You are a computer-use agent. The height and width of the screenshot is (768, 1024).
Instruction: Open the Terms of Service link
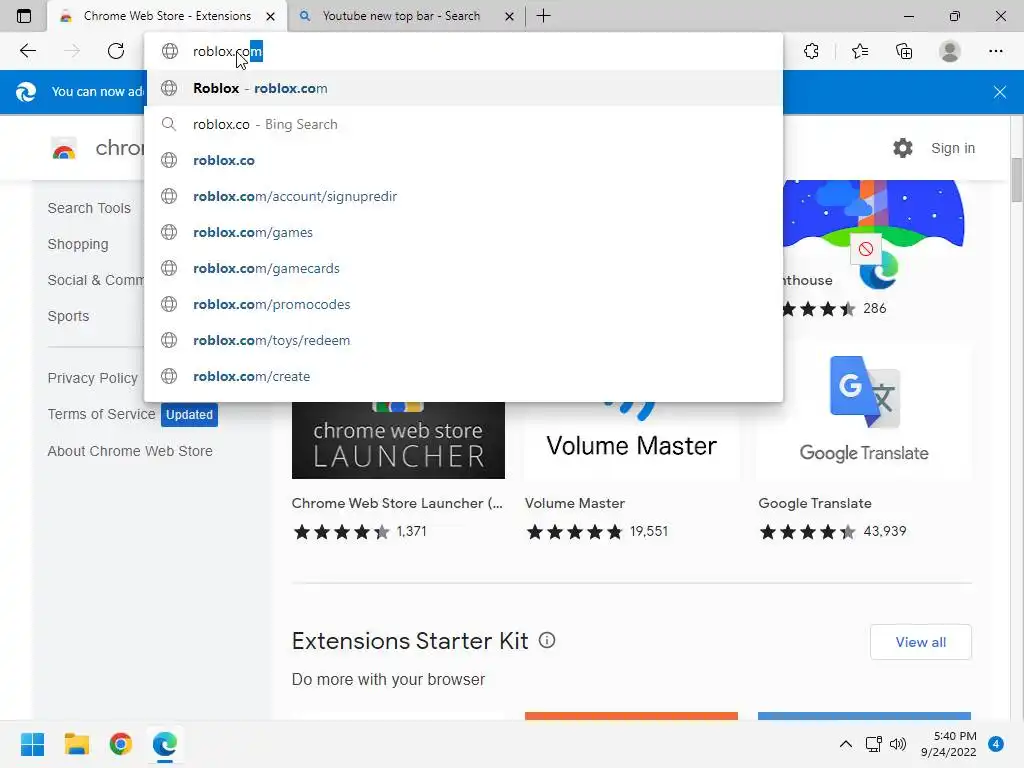pyautogui.click(x=101, y=414)
